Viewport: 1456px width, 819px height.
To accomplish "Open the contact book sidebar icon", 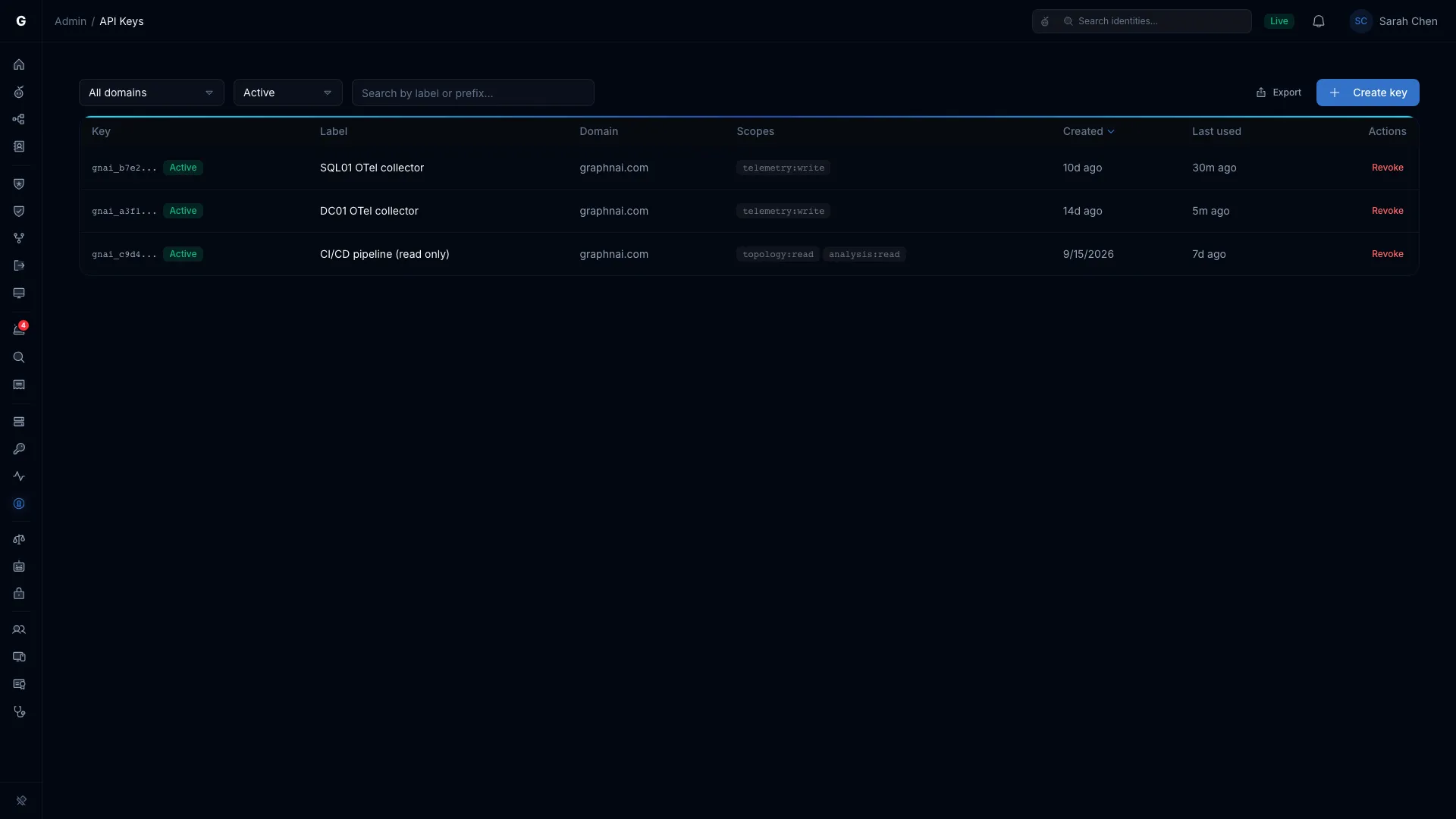I will click(x=19, y=146).
